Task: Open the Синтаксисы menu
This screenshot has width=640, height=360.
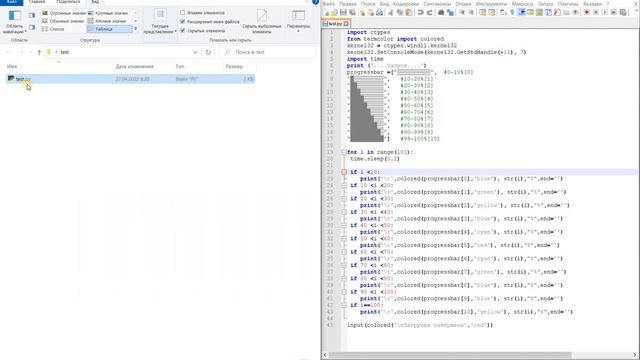Action: (x=437, y=4)
